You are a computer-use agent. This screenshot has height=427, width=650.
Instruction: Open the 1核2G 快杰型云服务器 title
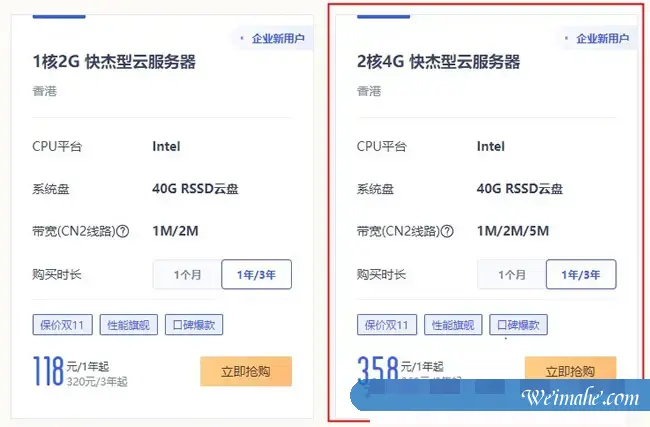tap(114, 62)
